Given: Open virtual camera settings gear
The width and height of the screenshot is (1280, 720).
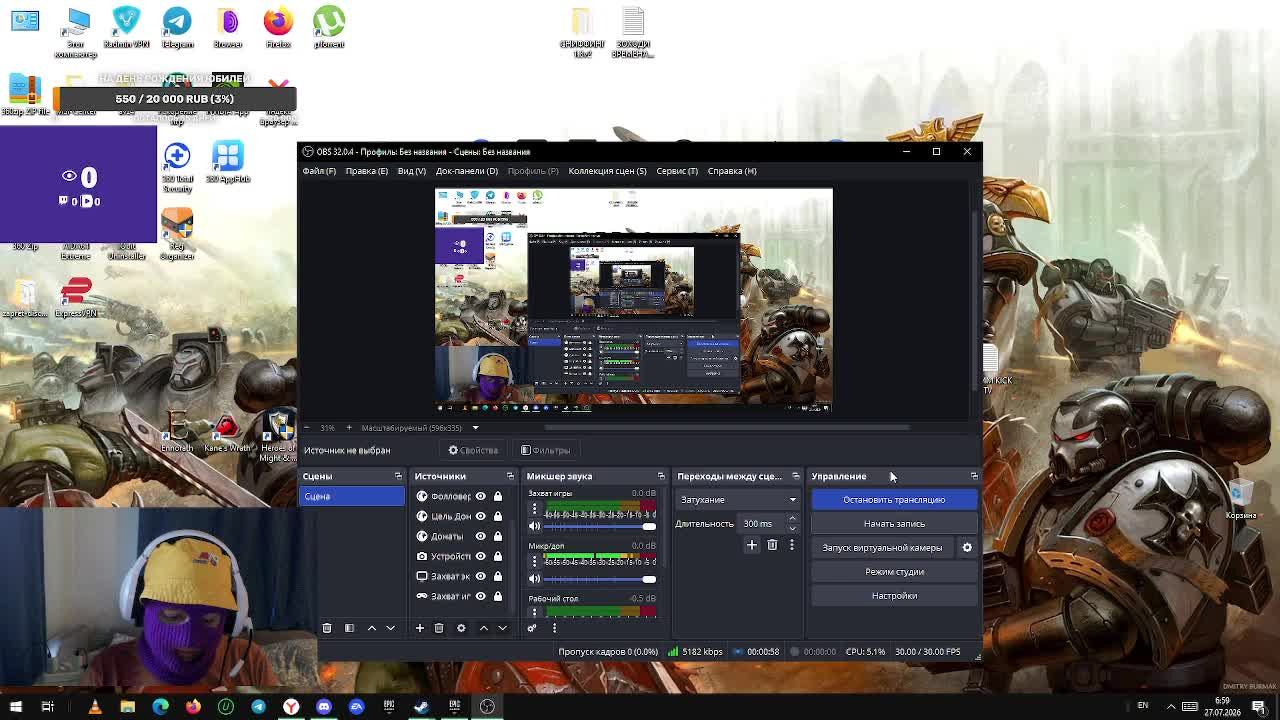Looking at the screenshot, I should (x=967, y=548).
